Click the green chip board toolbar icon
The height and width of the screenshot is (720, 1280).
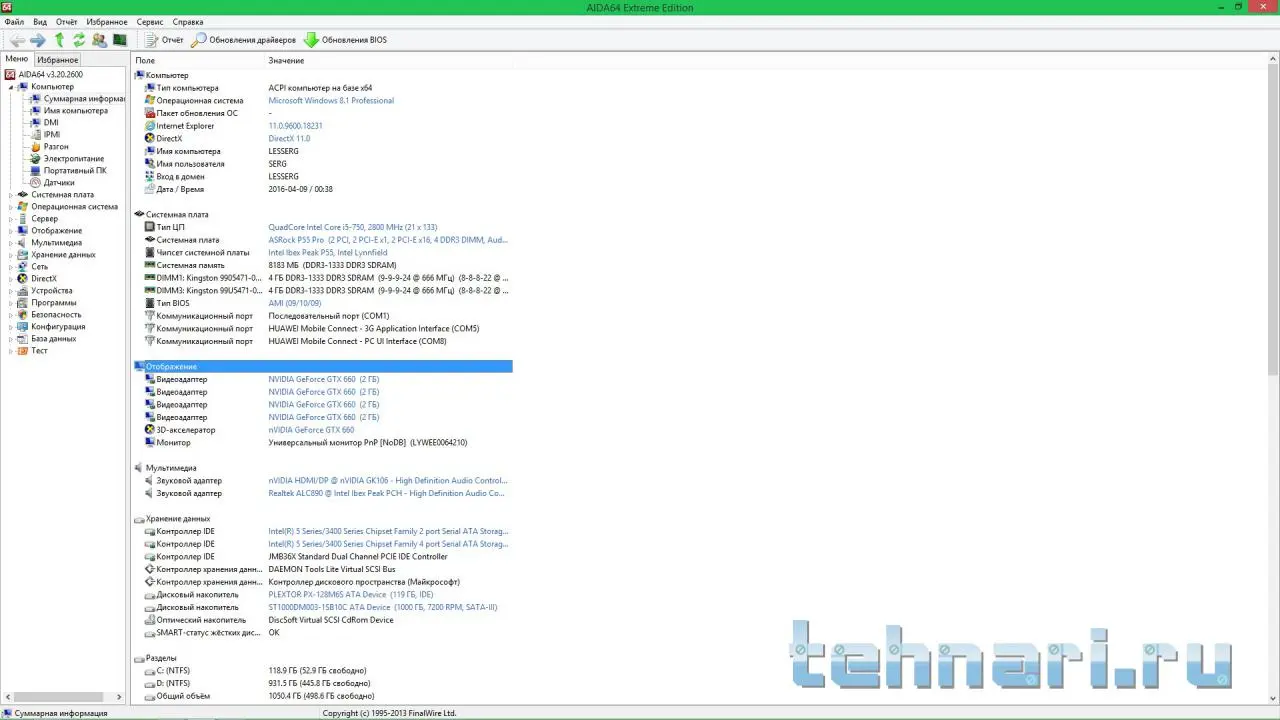coord(120,40)
